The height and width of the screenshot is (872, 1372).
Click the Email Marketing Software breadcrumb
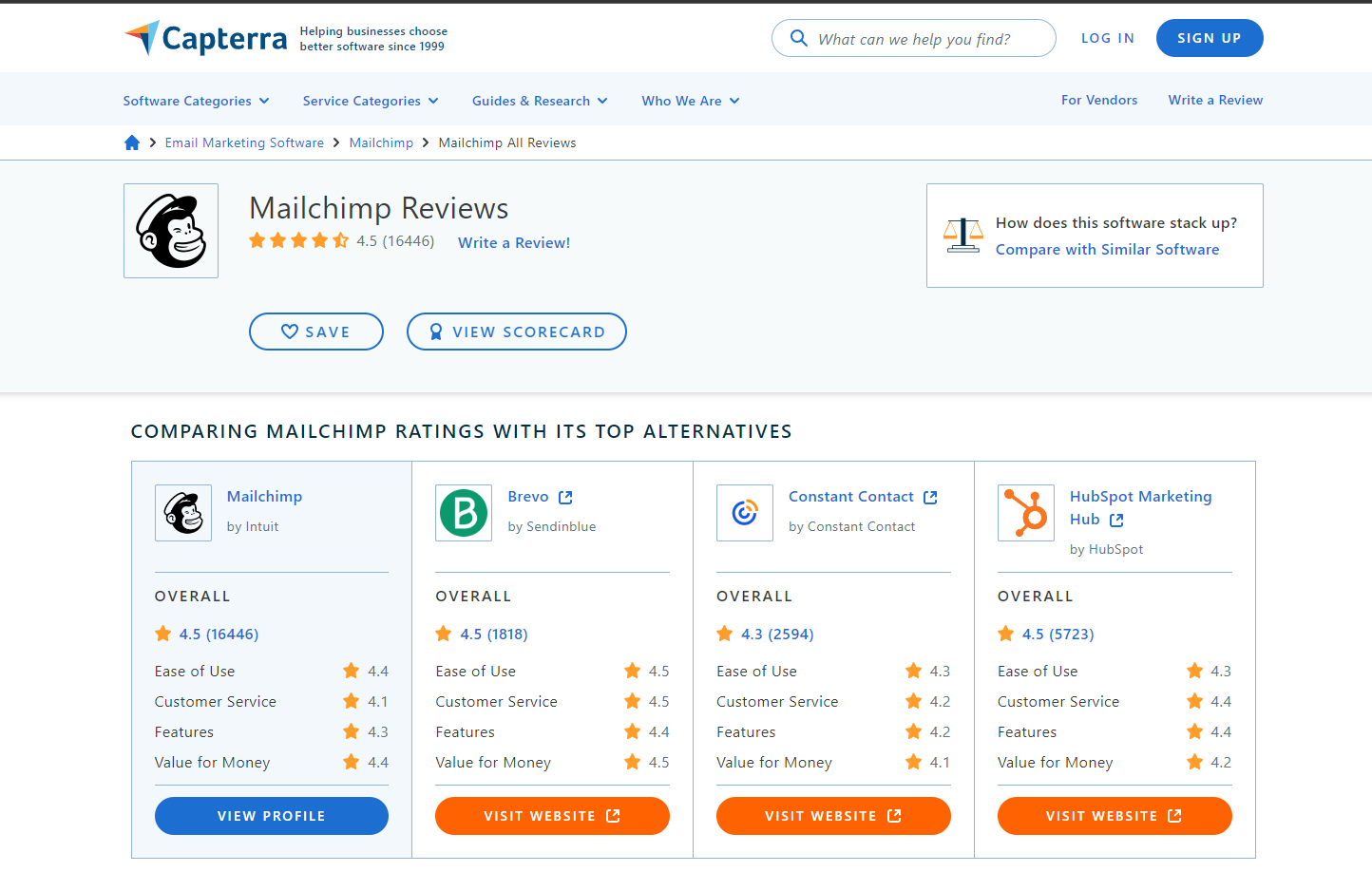point(244,142)
